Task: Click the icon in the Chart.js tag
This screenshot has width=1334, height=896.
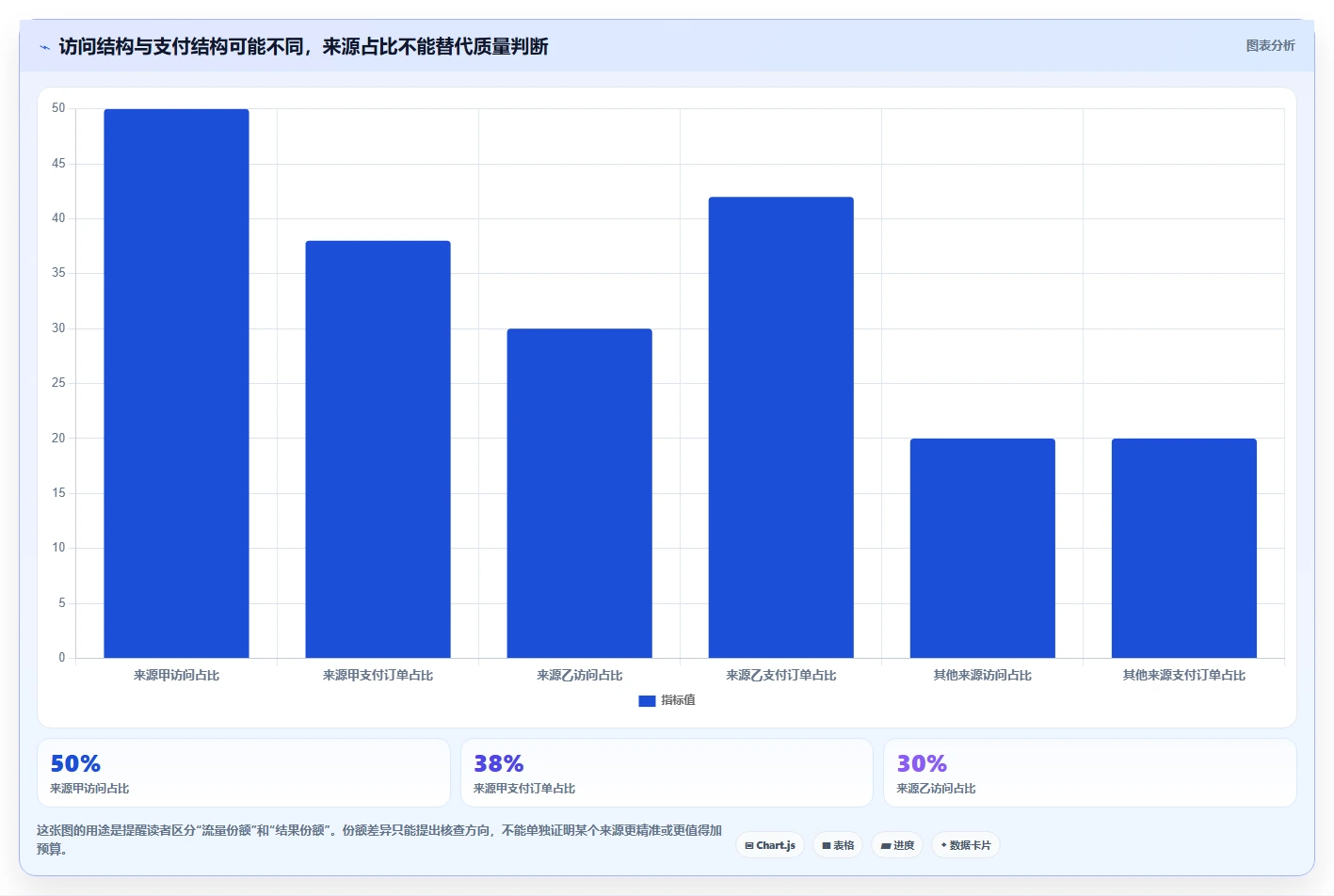Action: point(749,845)
